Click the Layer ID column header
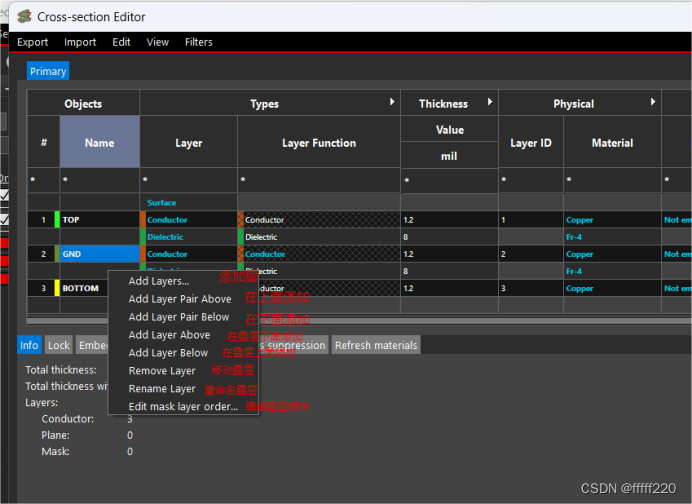 (x=531, y=142)
